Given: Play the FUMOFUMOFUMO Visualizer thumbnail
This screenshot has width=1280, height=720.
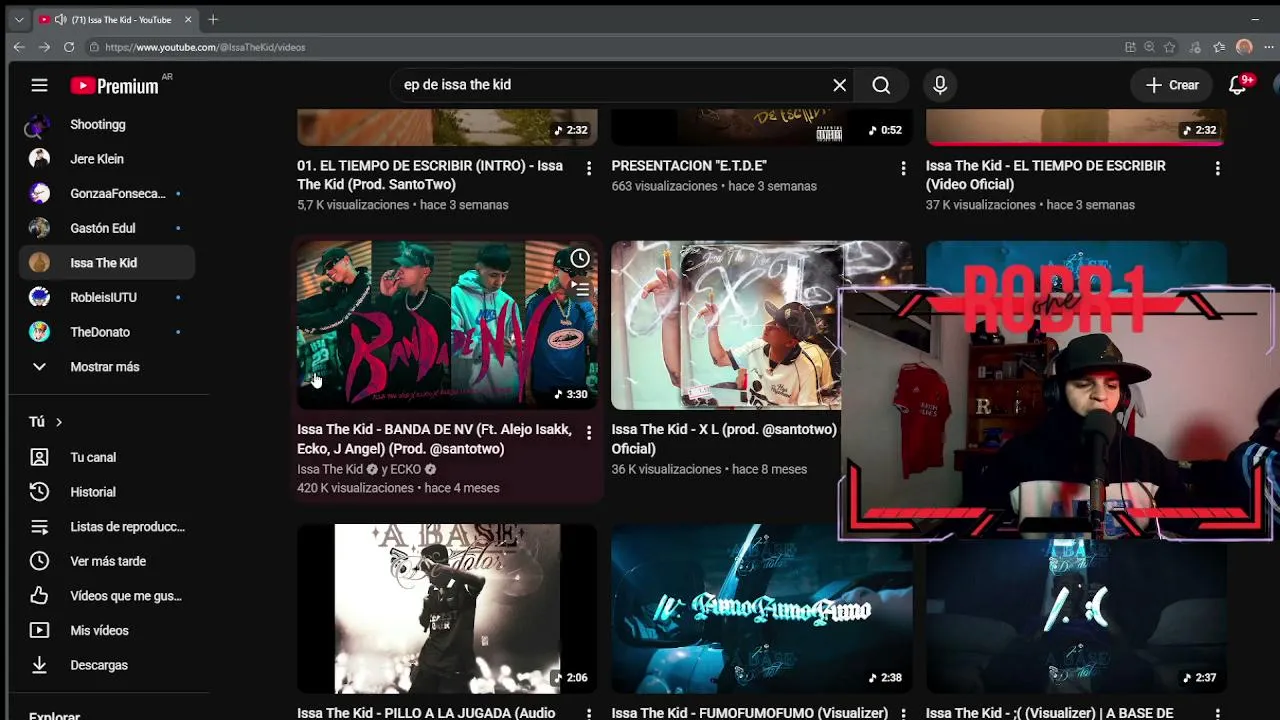Looking at the screenshot, I should coord(761,609).
